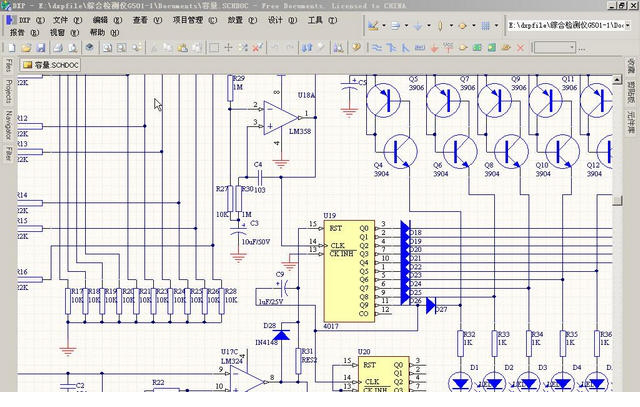Select the Place Bus tool
This screenshot has height=407, width=640.
pos(391,48)
